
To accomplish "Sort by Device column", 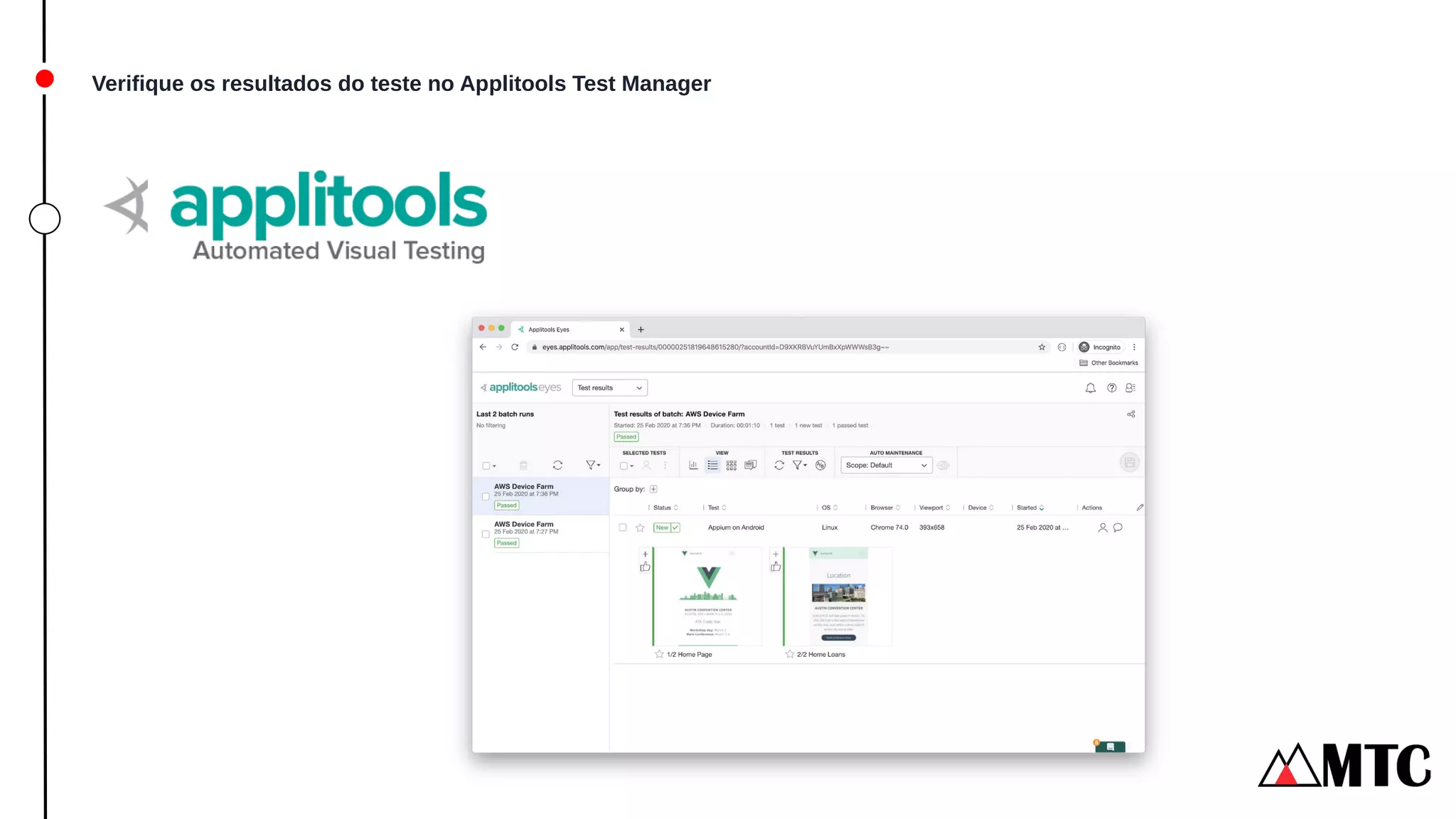I will [980, 508].
